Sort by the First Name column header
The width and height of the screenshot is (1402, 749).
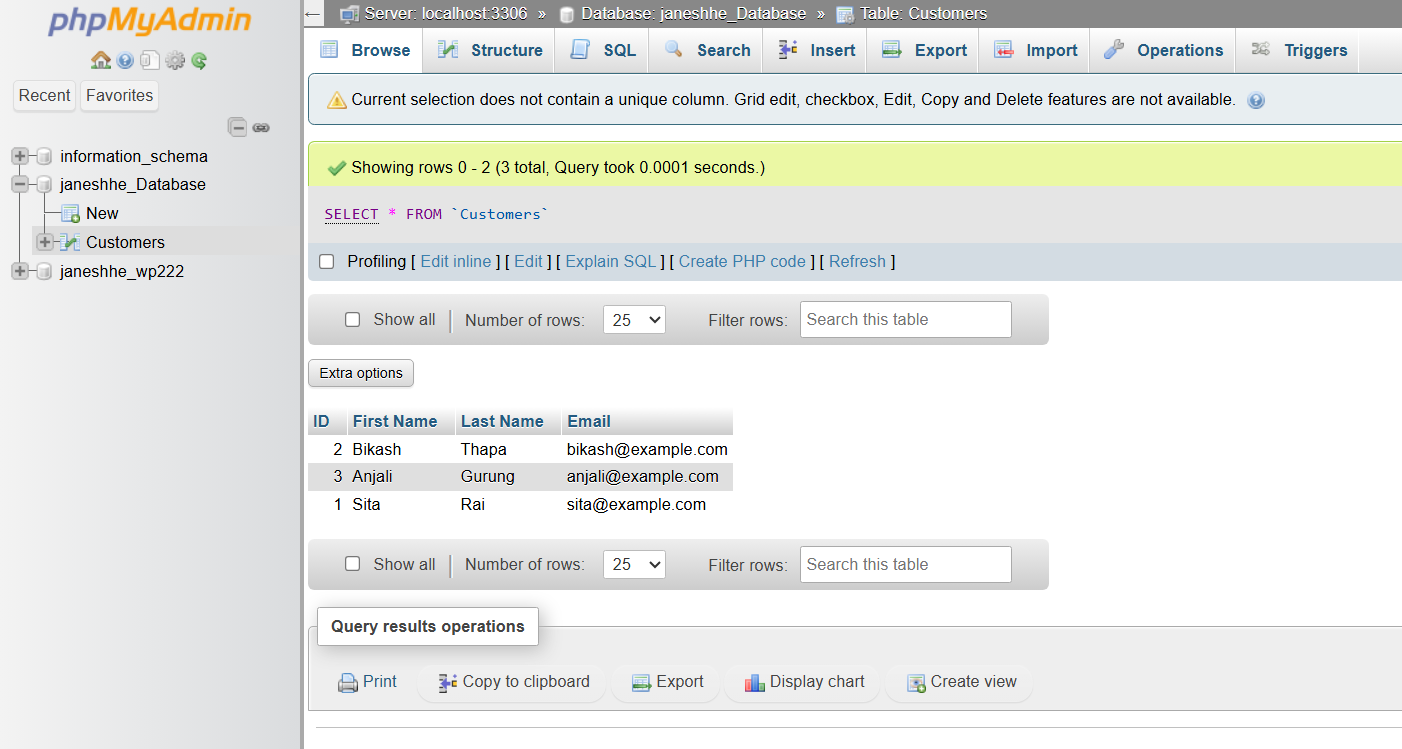[x=395, y=421]
